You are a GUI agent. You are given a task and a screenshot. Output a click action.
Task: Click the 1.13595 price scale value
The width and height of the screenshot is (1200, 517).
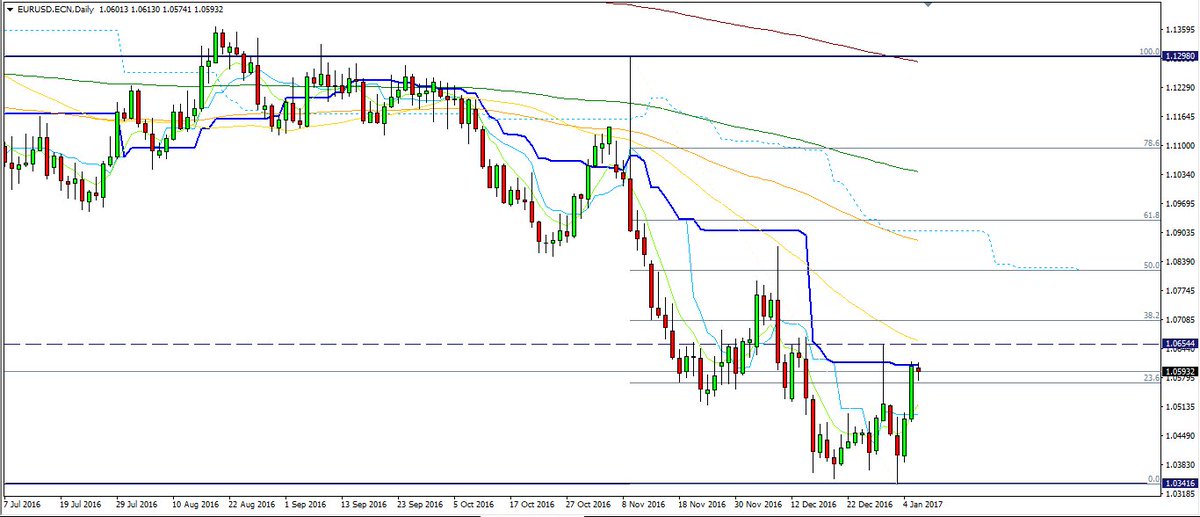click(x=1180, y=29)
